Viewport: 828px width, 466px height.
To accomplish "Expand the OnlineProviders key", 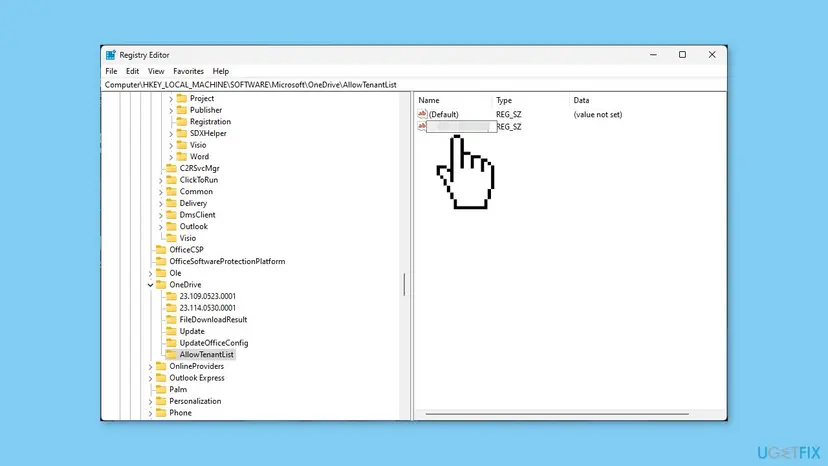I will pos(150,366).
